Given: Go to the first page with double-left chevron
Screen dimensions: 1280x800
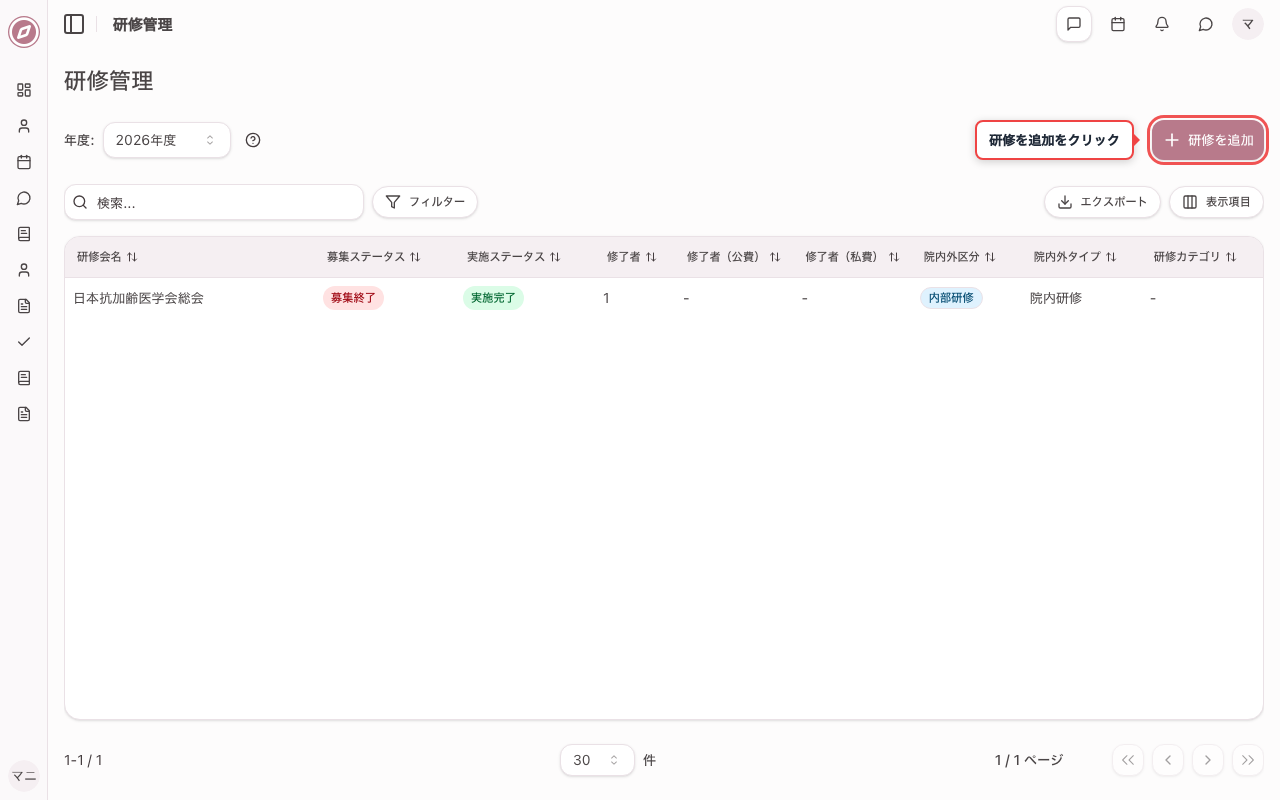Looking at the screenshot, I should coord(1128,760).
